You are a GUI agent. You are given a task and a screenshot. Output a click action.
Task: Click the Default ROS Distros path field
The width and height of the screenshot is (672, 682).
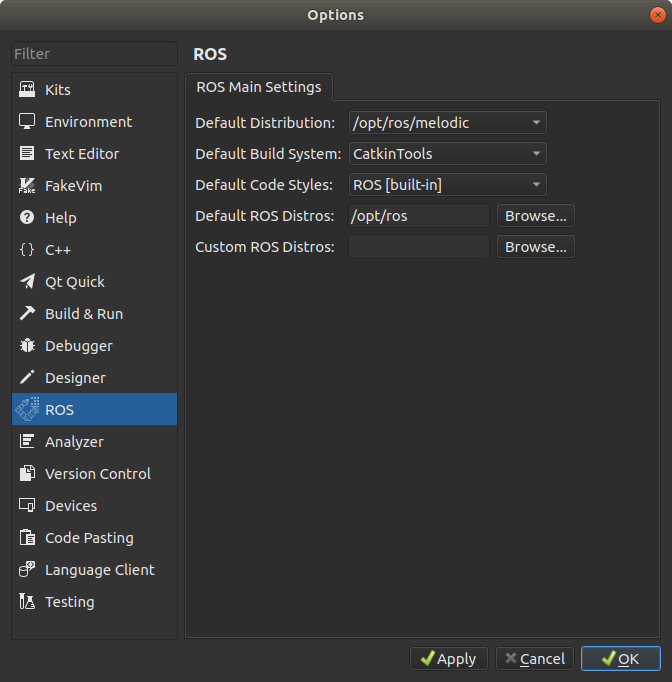pos(419,216)
